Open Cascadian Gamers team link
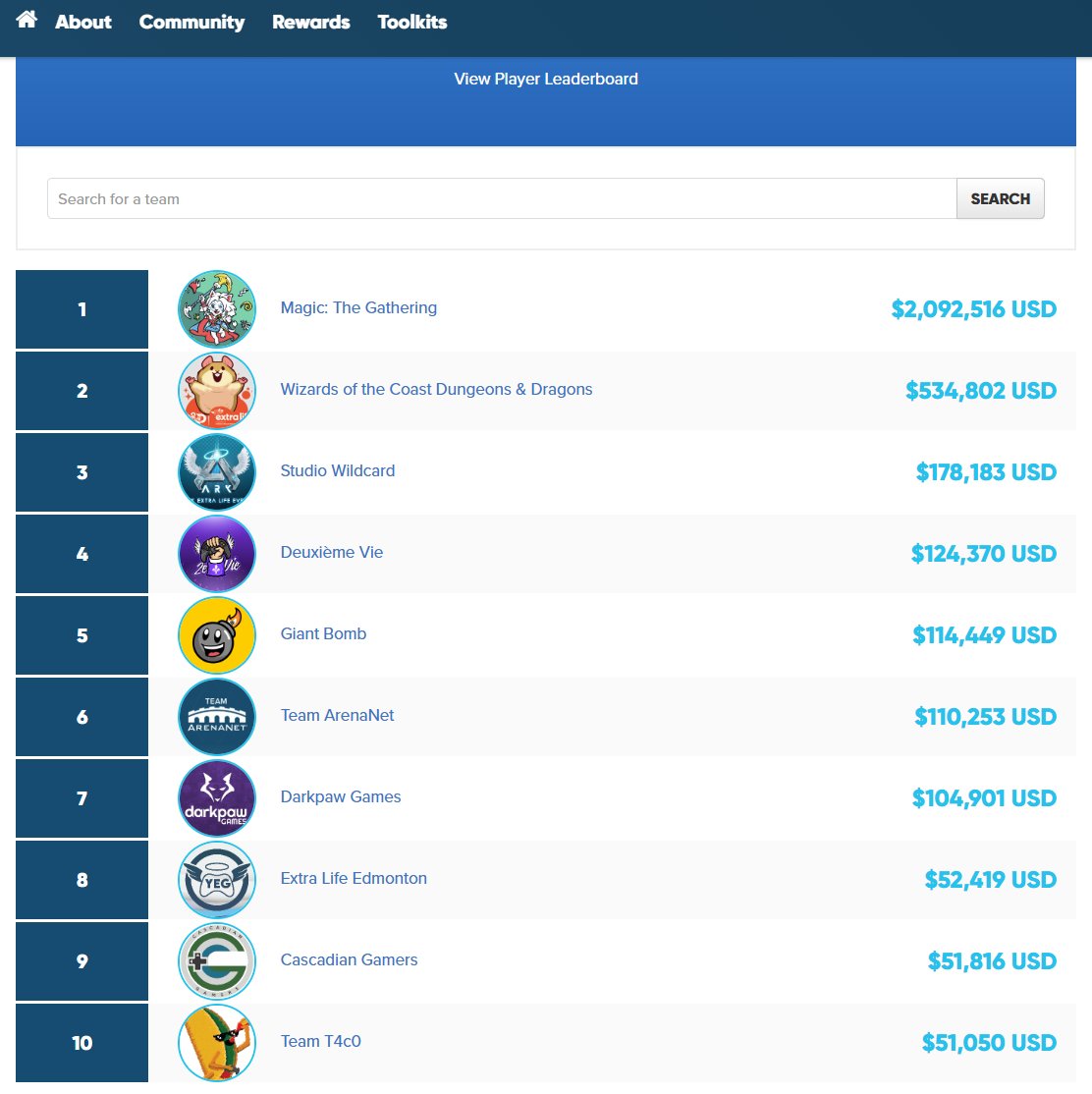The height and width of the screenshot is (1094, 1092). pos(349,960)
